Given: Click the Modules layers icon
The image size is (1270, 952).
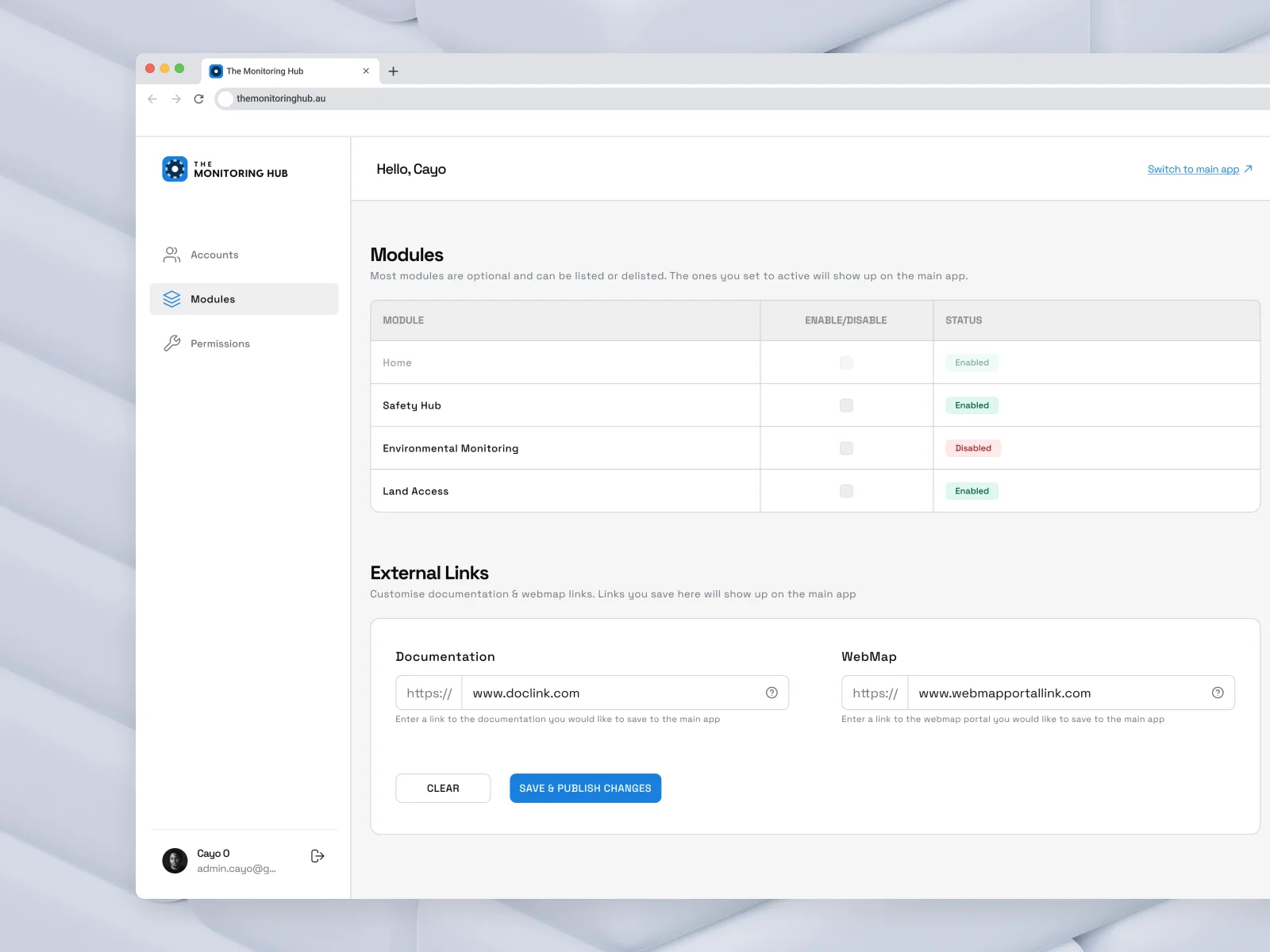Looking at the screenshot, I should pyautogui.click(x=171, y=299).
